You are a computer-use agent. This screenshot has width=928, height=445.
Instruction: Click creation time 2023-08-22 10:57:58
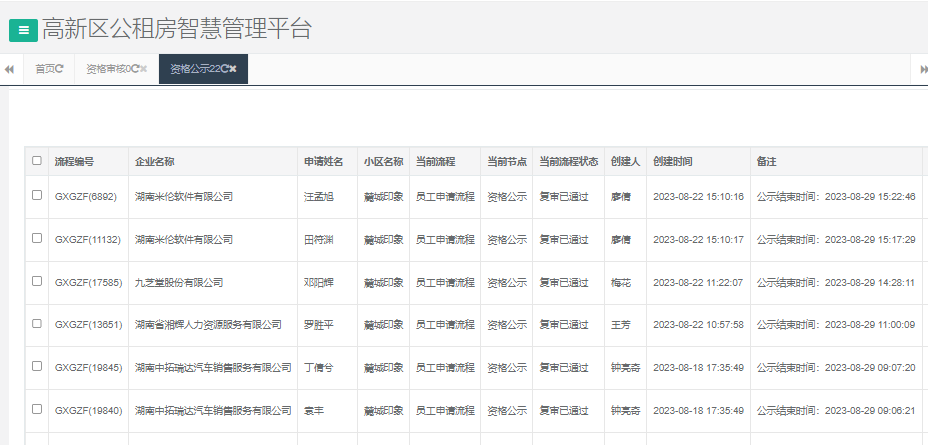[x=698, y=325]
